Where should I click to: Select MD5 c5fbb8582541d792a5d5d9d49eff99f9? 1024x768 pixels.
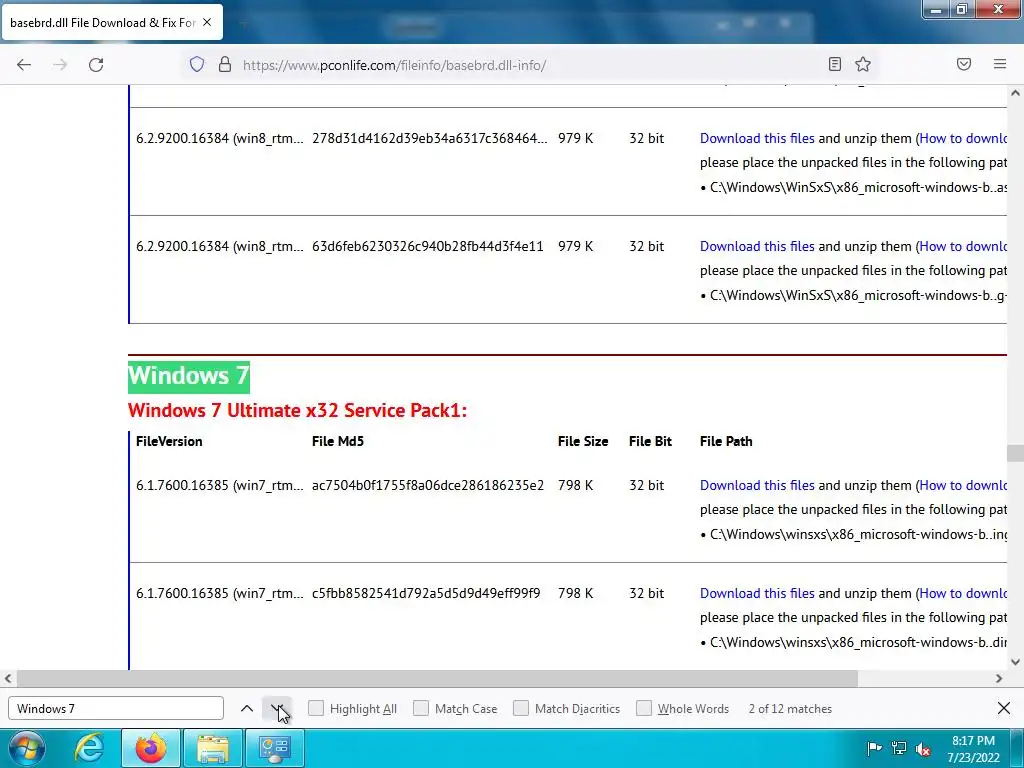[x=426, y=593]
